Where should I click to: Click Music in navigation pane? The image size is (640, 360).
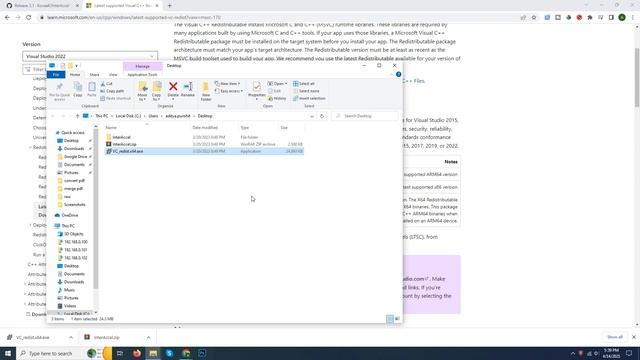pyautogui.click(x=69, y=290)
